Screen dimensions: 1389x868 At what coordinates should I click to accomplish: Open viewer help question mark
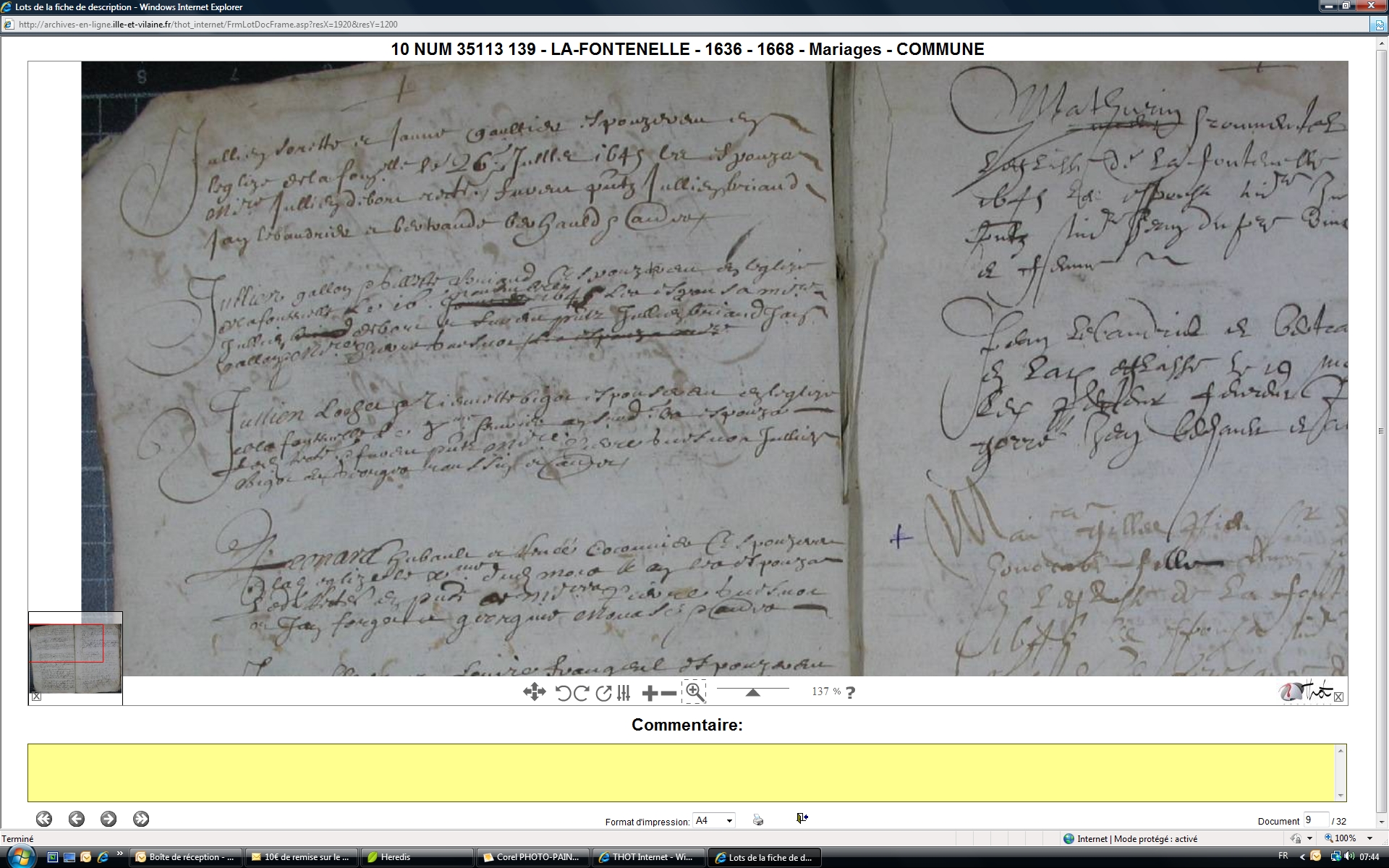851,692
